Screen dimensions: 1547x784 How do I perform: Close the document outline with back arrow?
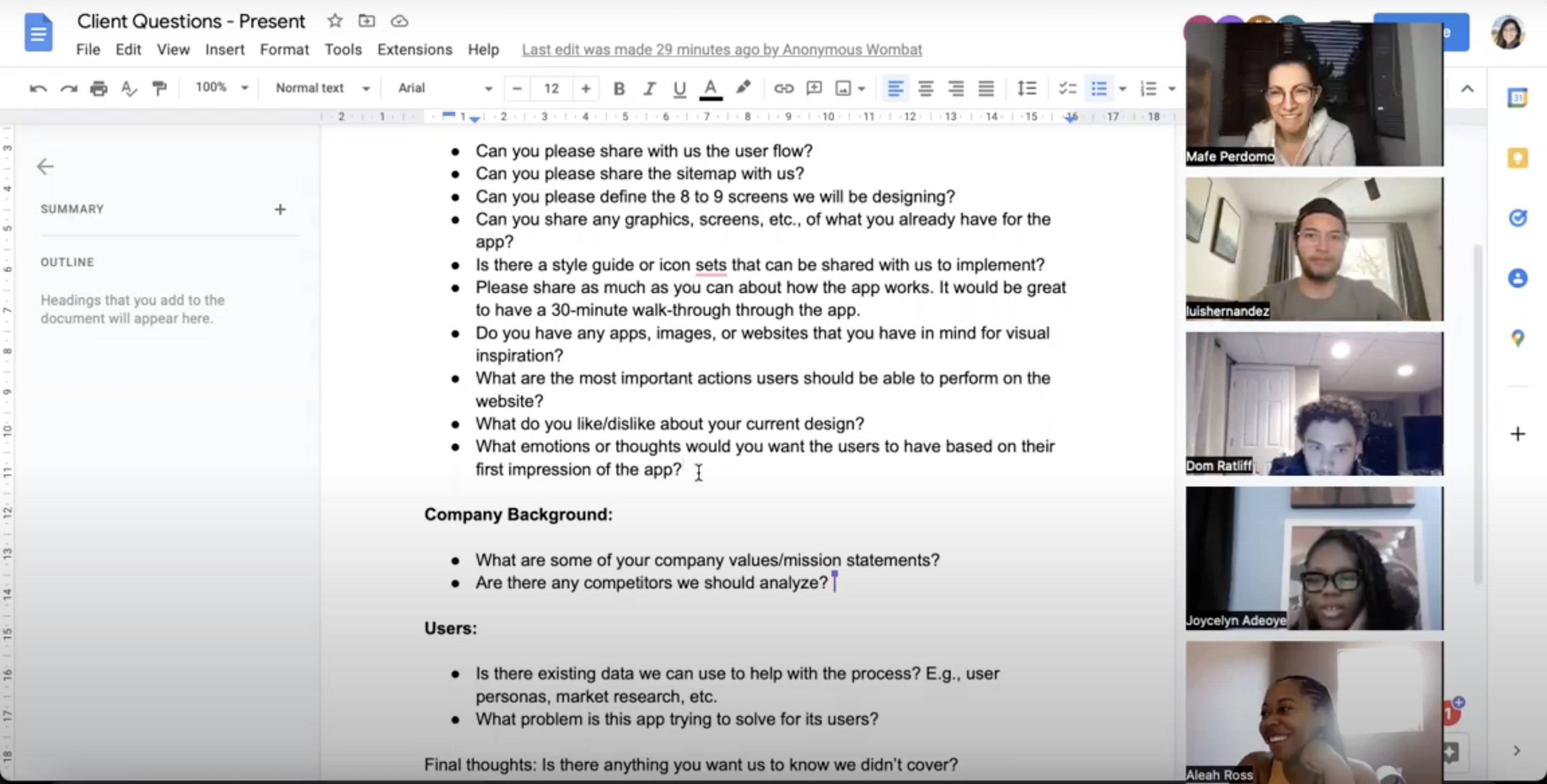coord(45,166)
